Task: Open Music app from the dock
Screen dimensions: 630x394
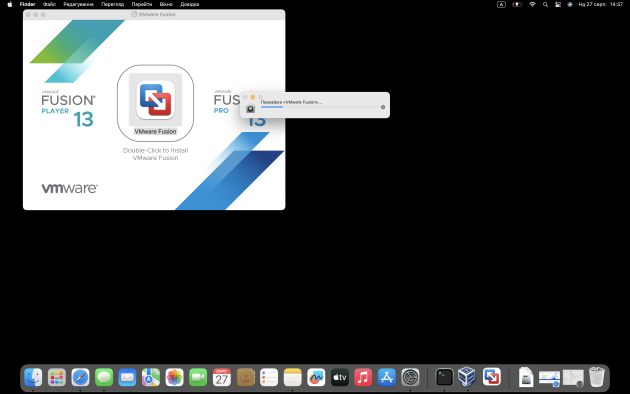Action: coord(363,378)
